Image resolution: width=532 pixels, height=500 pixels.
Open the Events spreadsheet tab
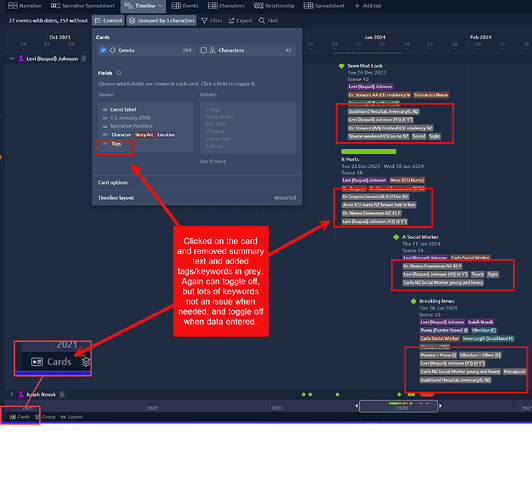(x=185, y=6)
